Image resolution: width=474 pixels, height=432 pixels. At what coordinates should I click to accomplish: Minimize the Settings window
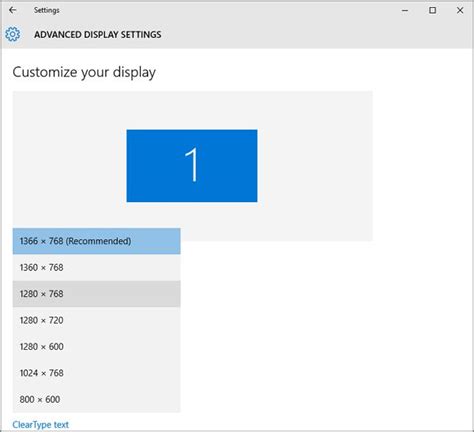pyautogui.click(x=405, y=11)
